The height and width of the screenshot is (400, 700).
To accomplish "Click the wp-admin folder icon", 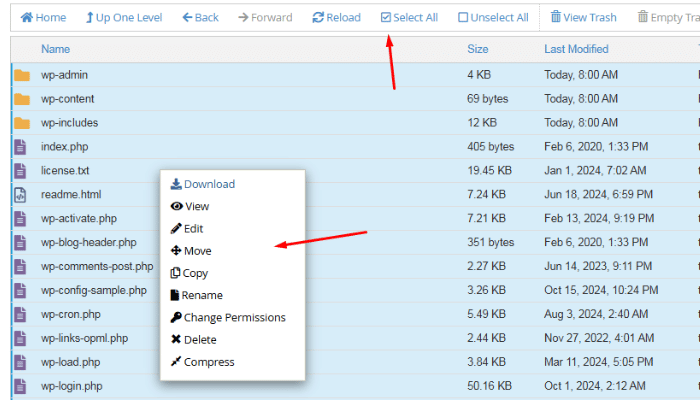I will [x=21, y=75].
